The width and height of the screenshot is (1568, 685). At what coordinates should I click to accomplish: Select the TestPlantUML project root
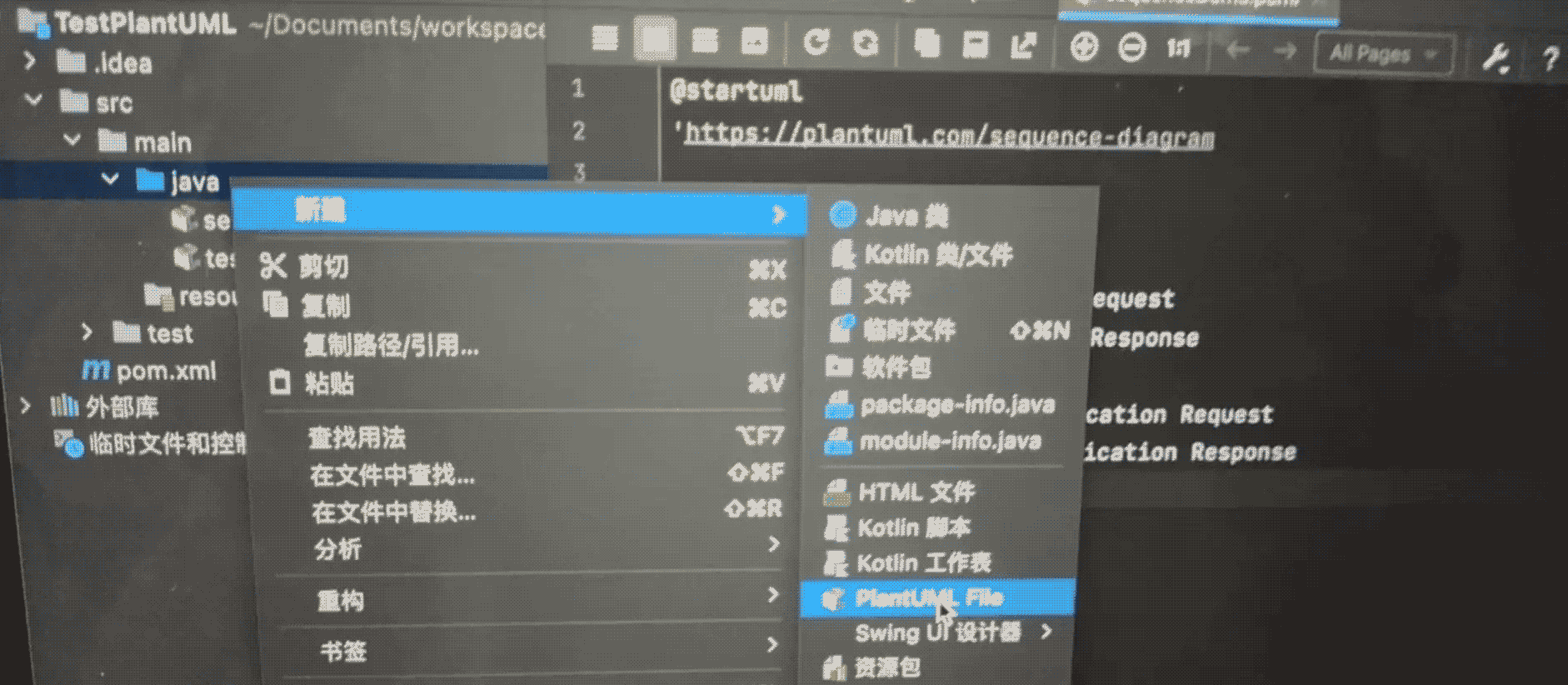(146, 22)
